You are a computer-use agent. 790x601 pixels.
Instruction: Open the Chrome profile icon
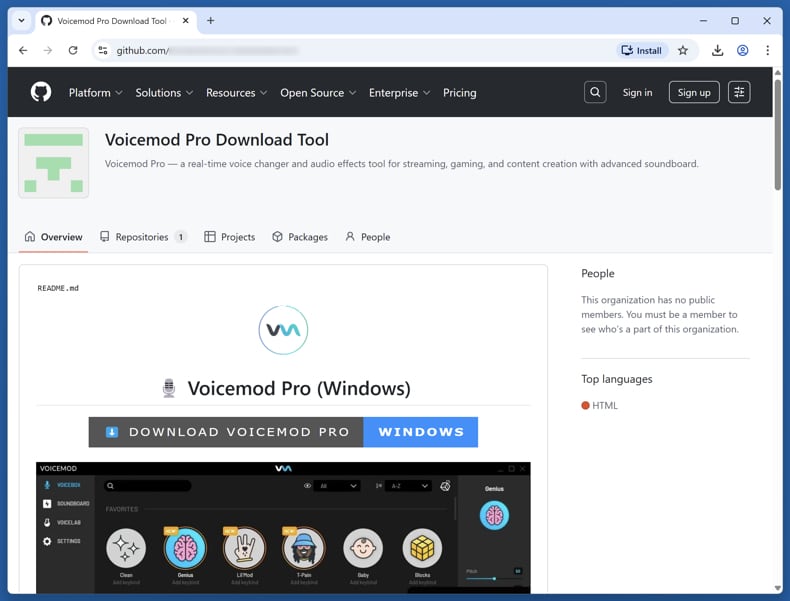(743, 50)
